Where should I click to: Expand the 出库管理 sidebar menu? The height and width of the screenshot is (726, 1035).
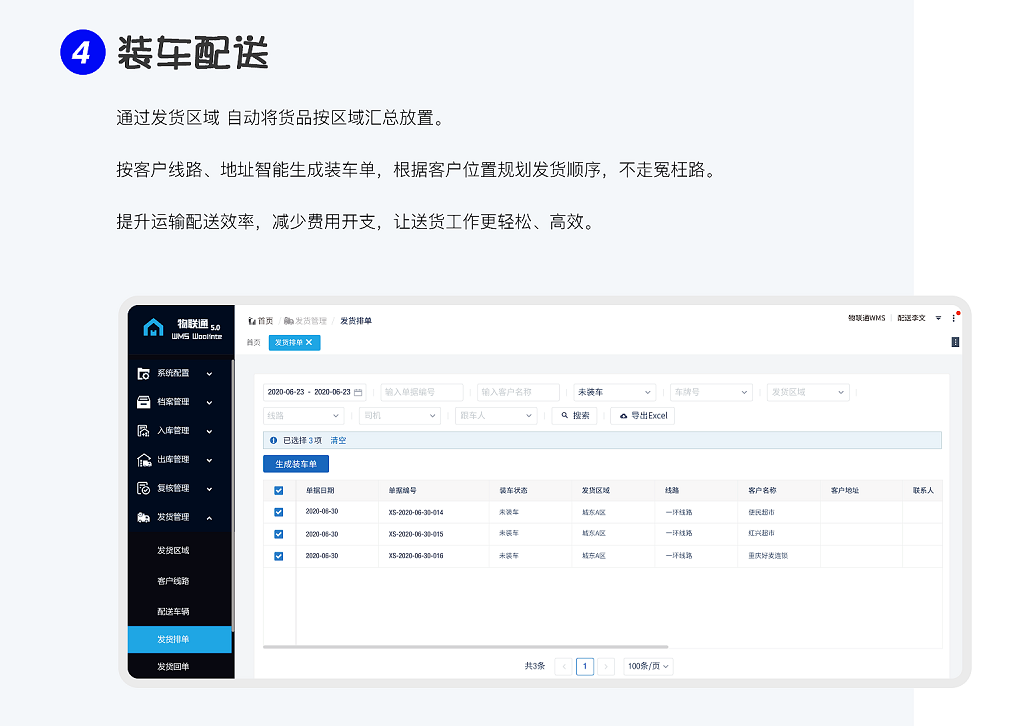209,460
